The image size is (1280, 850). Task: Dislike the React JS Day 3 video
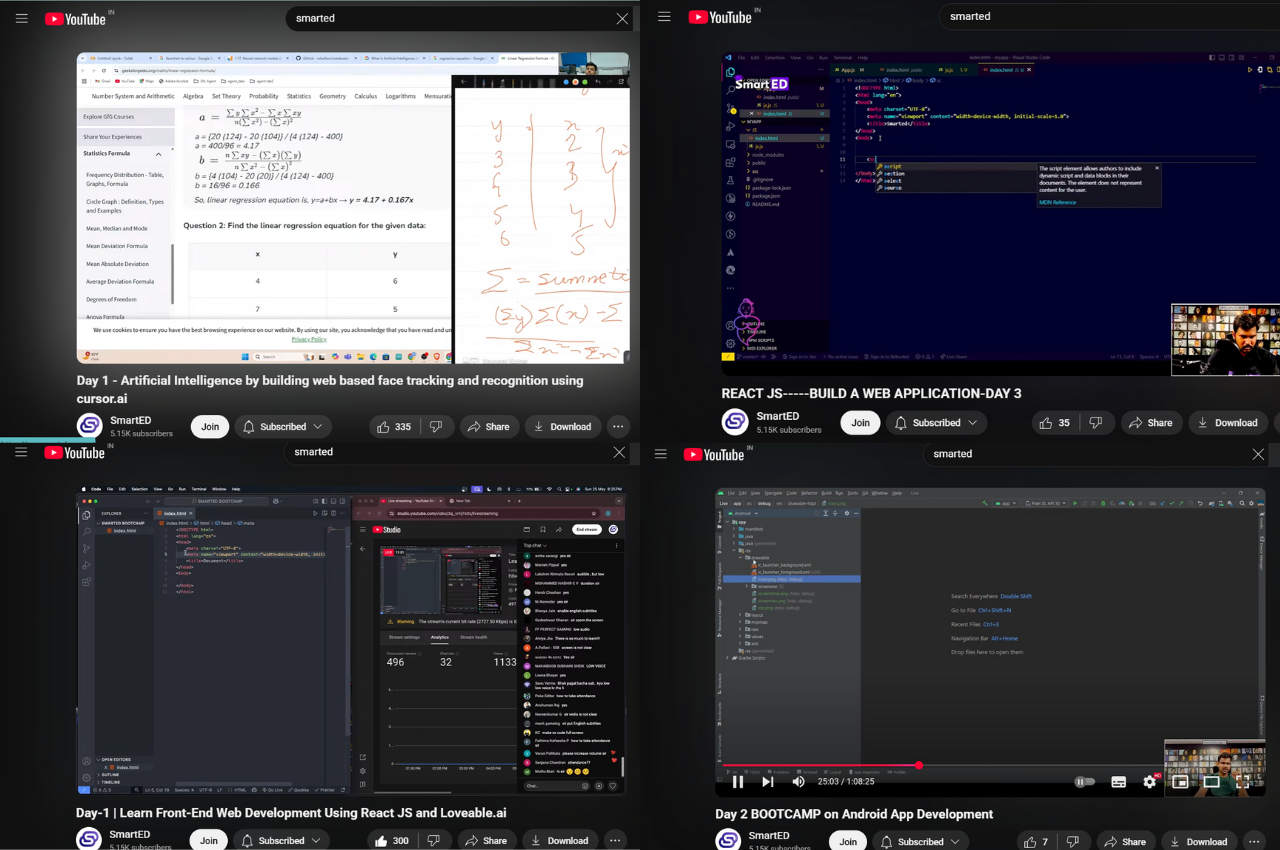click(1096, 423)
